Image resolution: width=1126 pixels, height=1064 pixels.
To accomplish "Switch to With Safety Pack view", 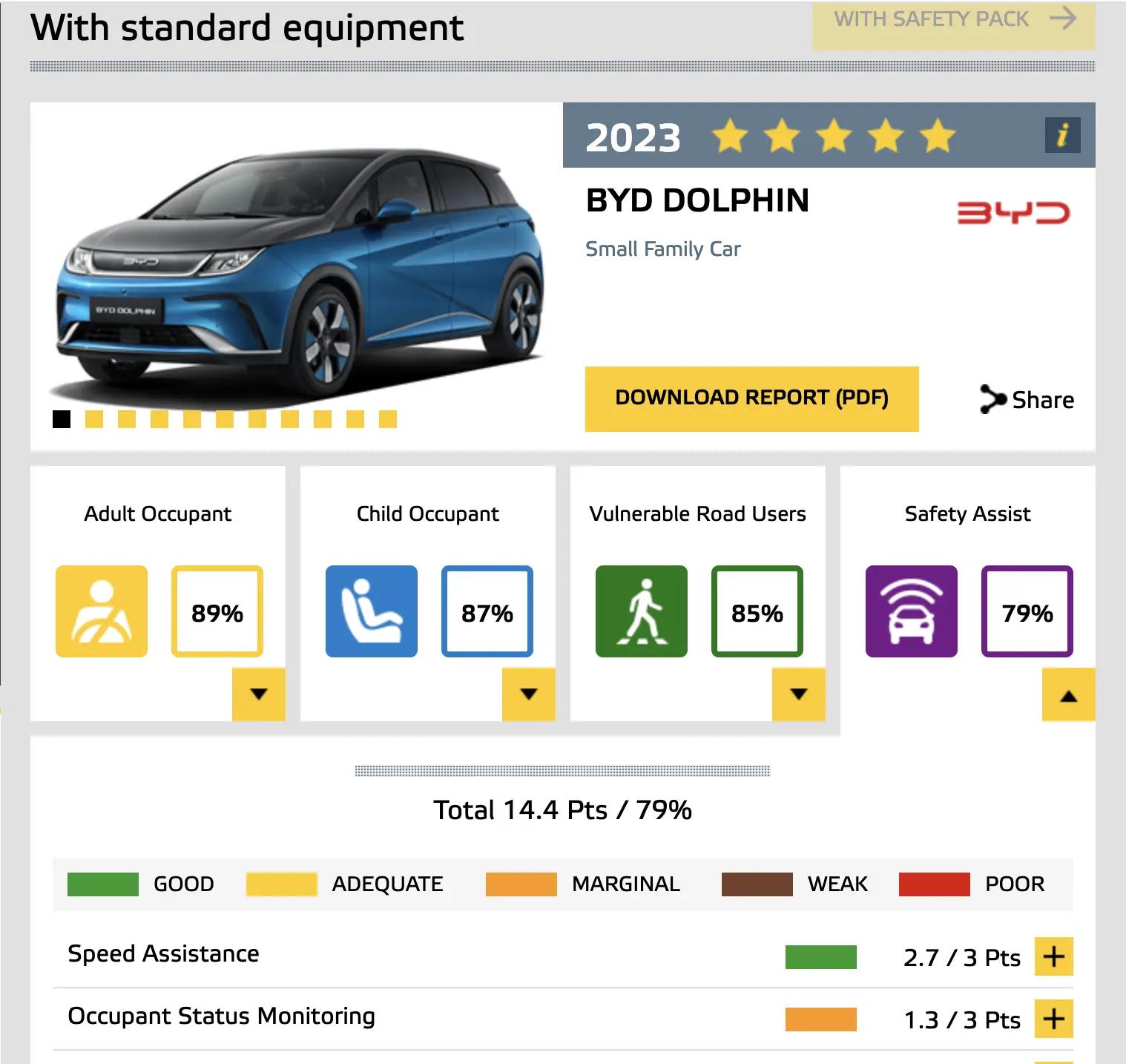I will pos(954,25).
